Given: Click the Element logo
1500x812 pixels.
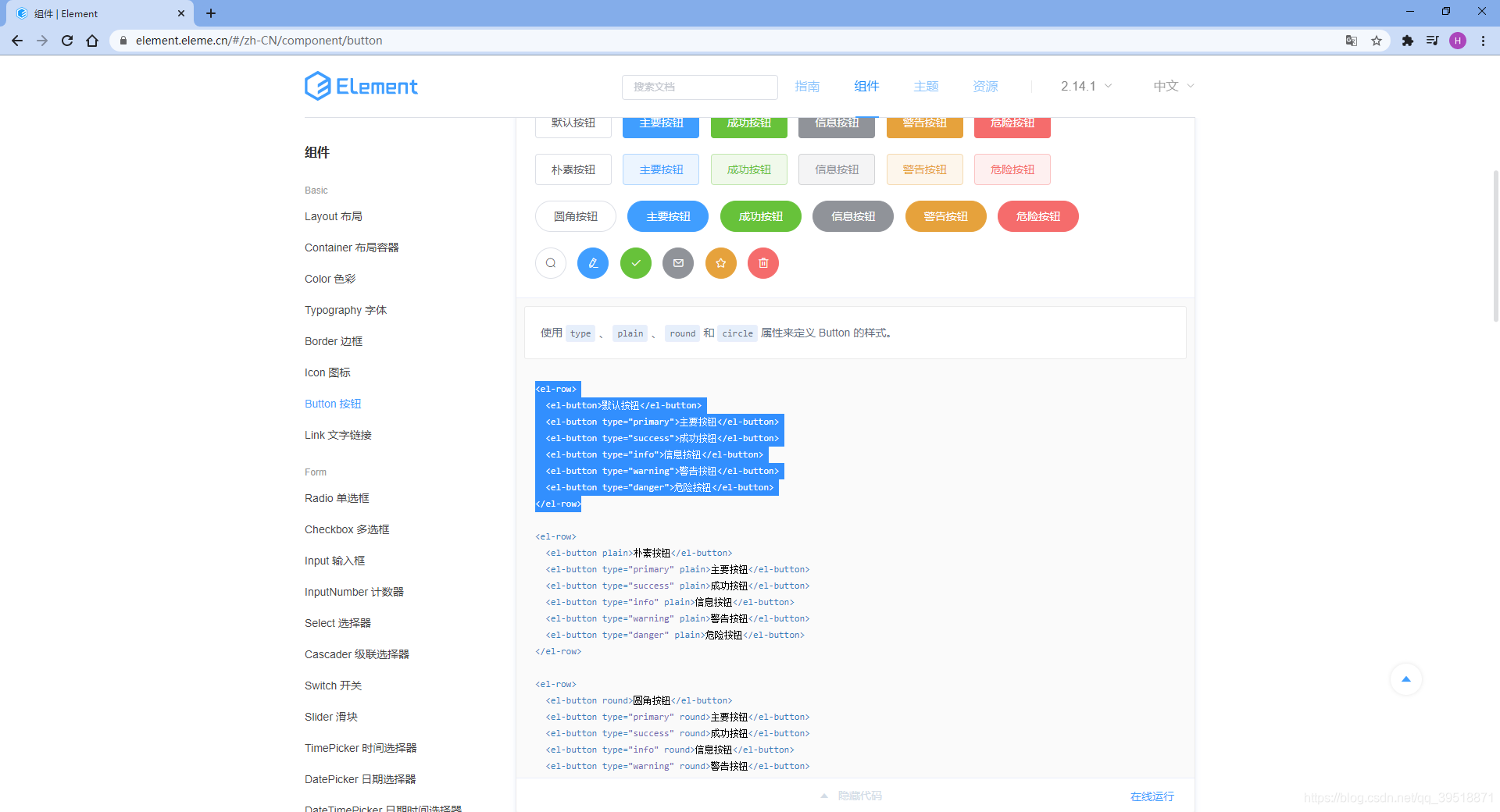Looking at the screenshot, I should coord(361,86).
